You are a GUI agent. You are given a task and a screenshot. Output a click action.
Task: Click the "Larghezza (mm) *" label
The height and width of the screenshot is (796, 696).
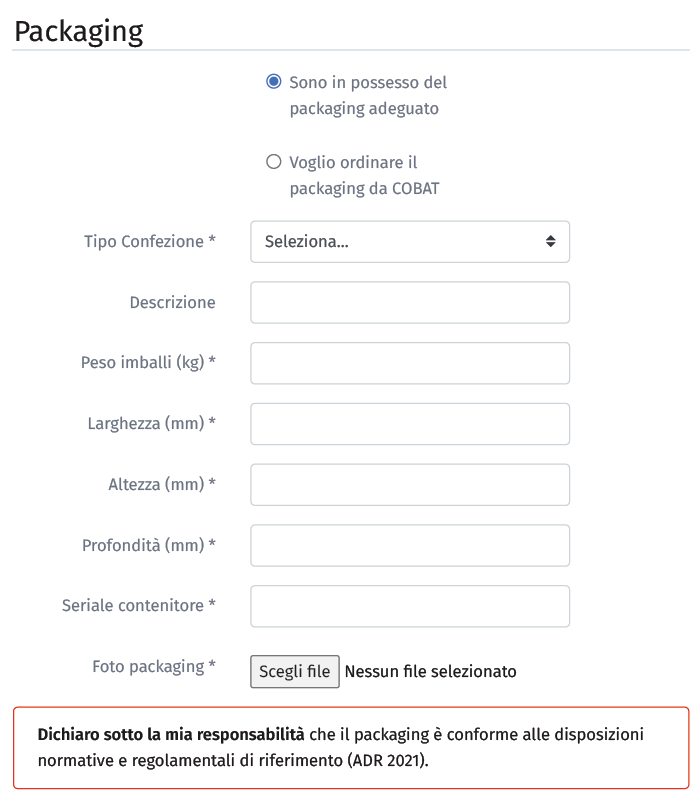(151, 424)
